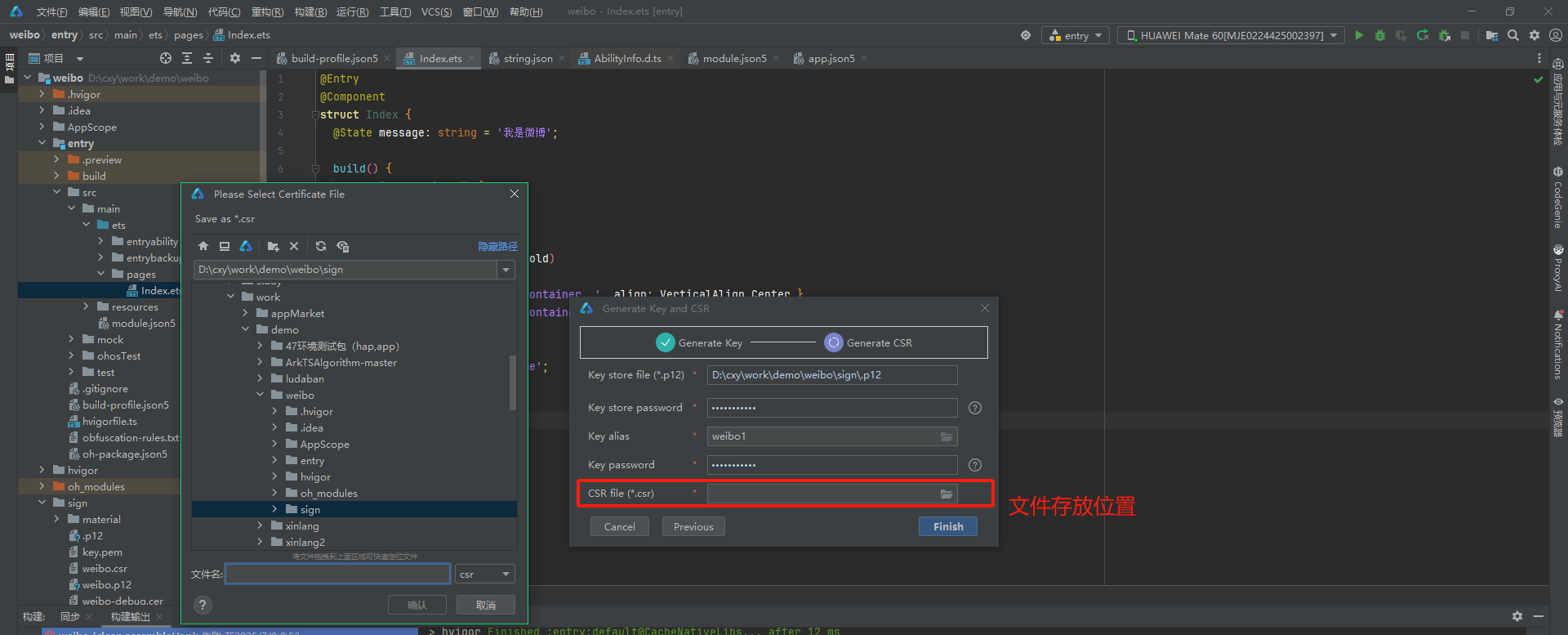Screen dimensions: 1568x635
Task: Switch to build-profile.json5 editor tab
Action: pos(334,58)
